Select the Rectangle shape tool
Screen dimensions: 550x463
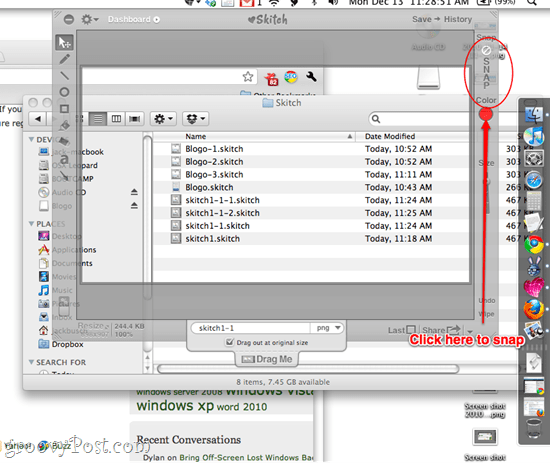click(x=64, y=109)
